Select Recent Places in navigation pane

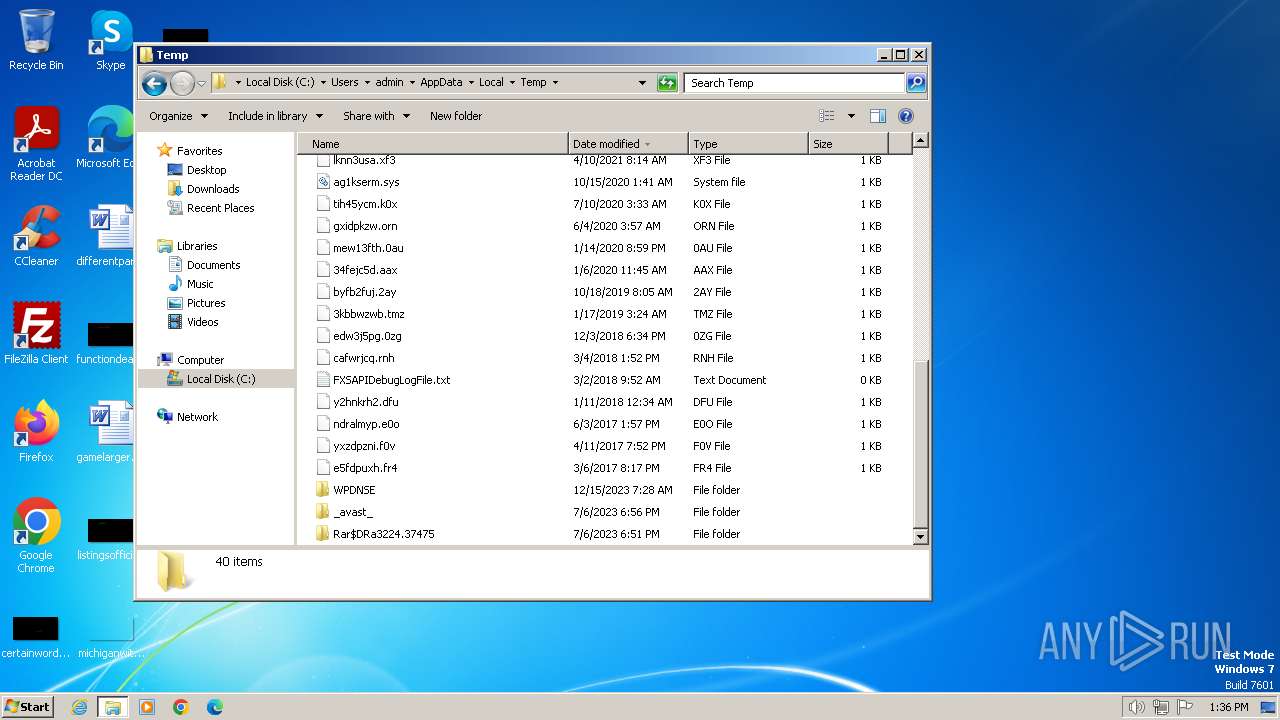220,208
